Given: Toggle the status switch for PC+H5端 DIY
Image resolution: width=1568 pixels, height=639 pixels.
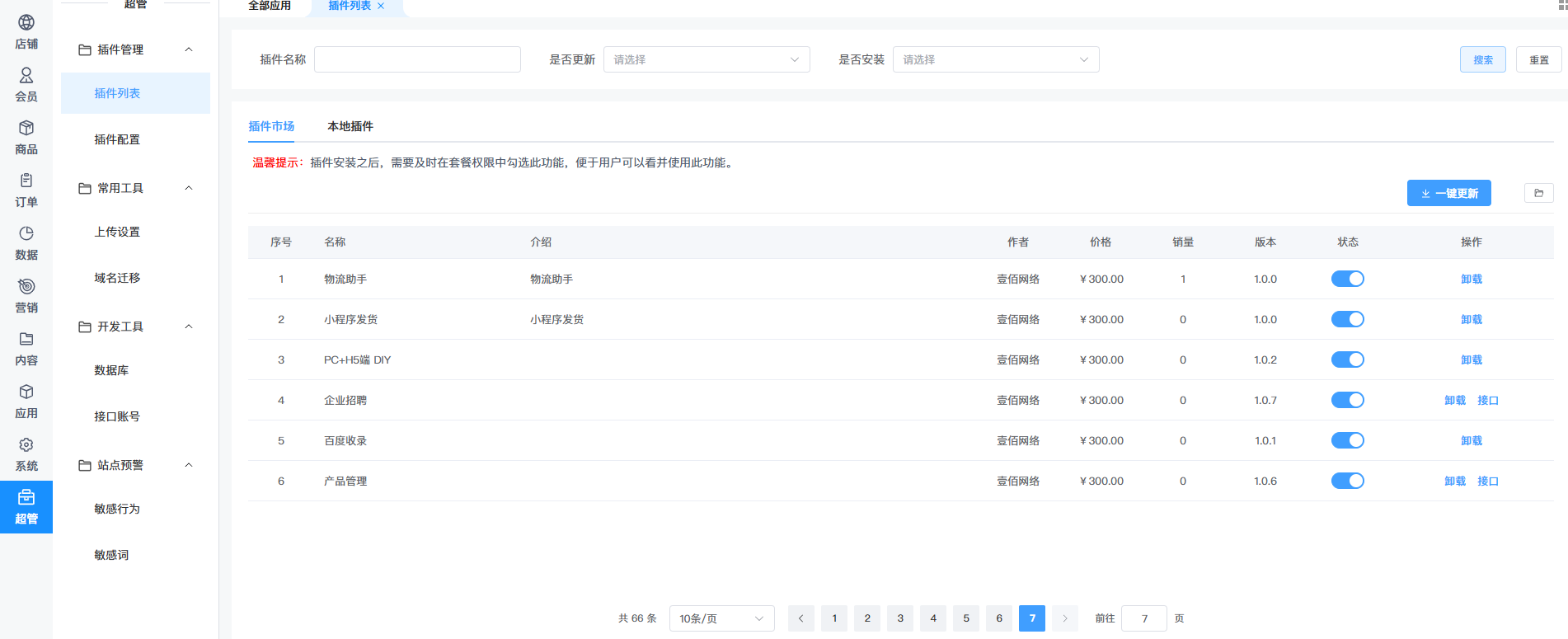Looking at the screenshot, I should pos(1348,359).
